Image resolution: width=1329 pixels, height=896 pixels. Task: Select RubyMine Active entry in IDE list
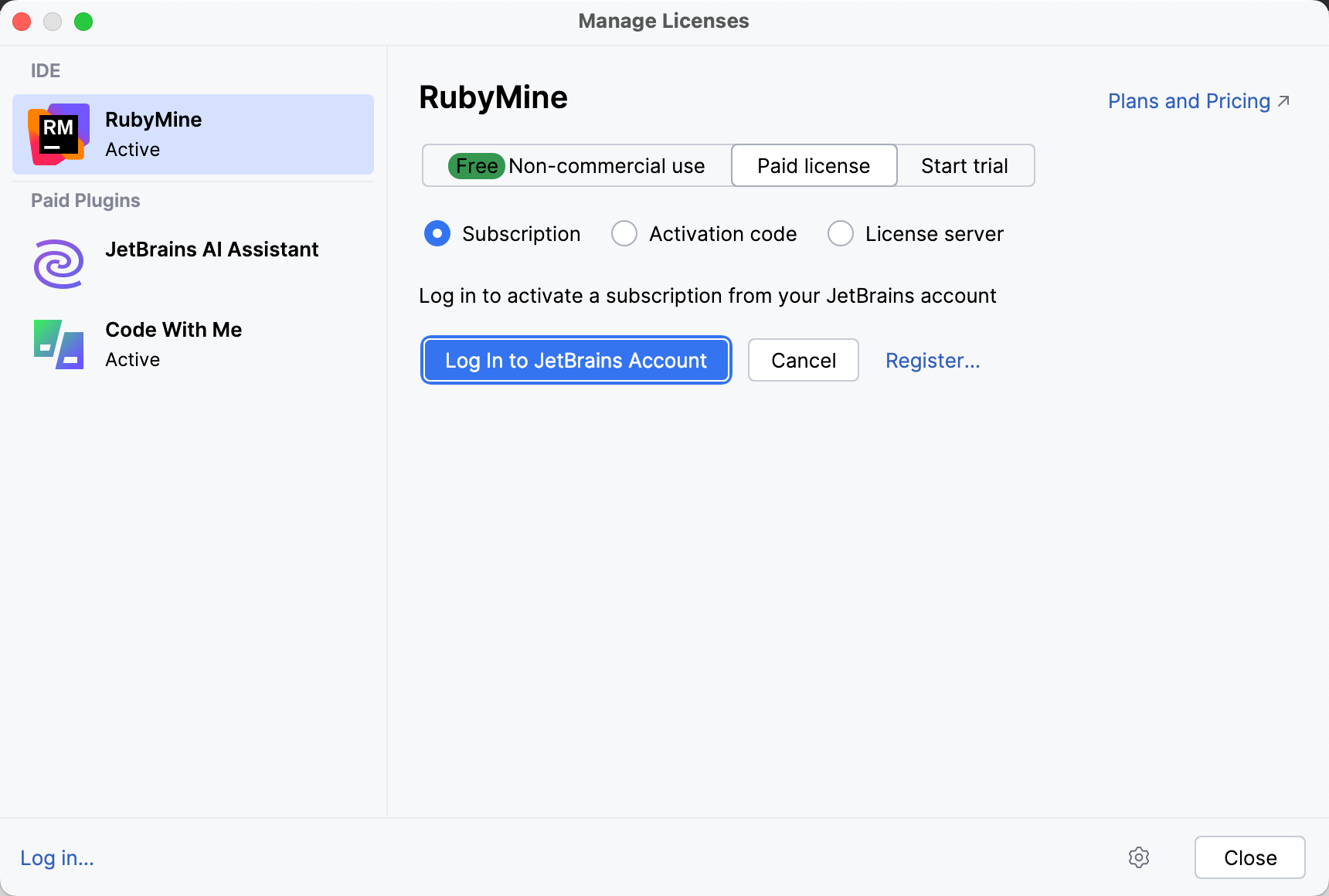coord(192,134)
